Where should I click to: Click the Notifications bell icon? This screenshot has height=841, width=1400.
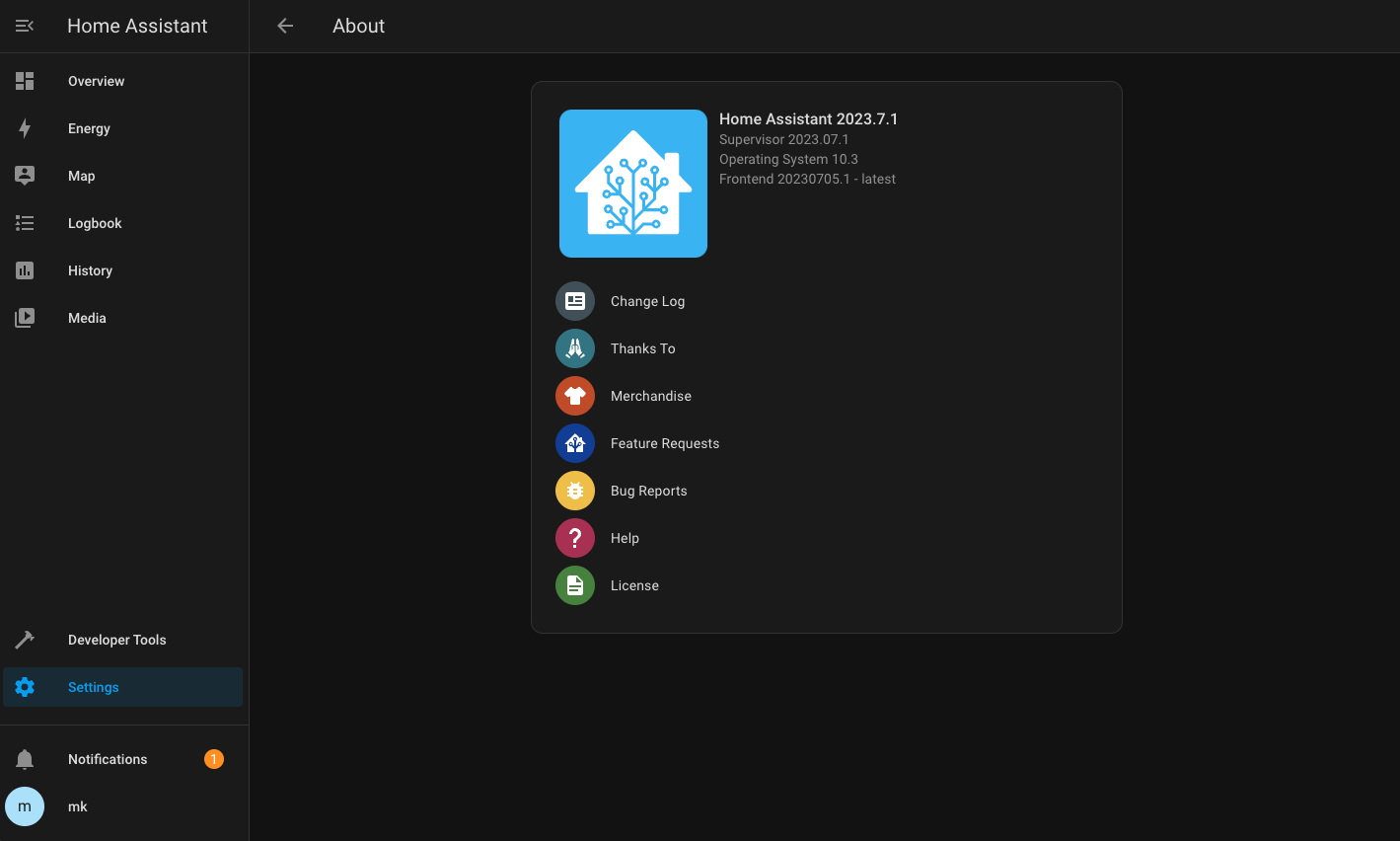pyautogui.click(x=25, y=759)
